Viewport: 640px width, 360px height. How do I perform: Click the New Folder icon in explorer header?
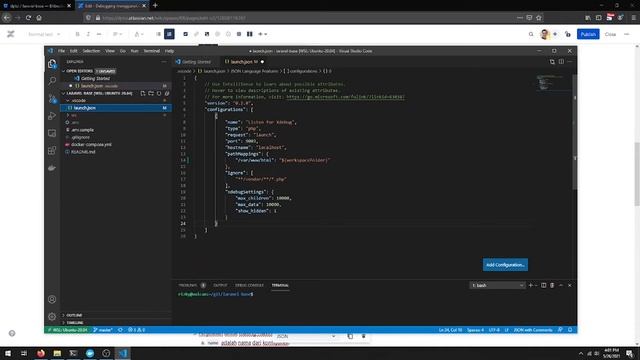(151, 93)
